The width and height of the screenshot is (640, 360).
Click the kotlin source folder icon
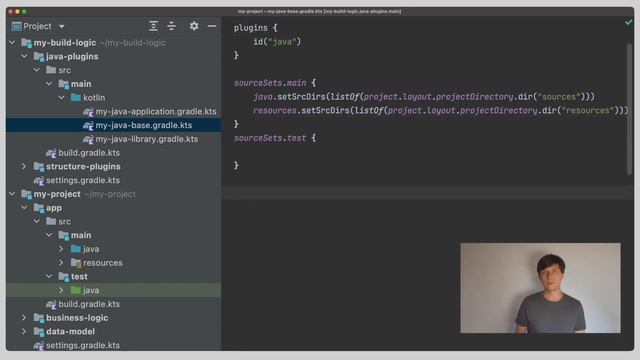76,98
